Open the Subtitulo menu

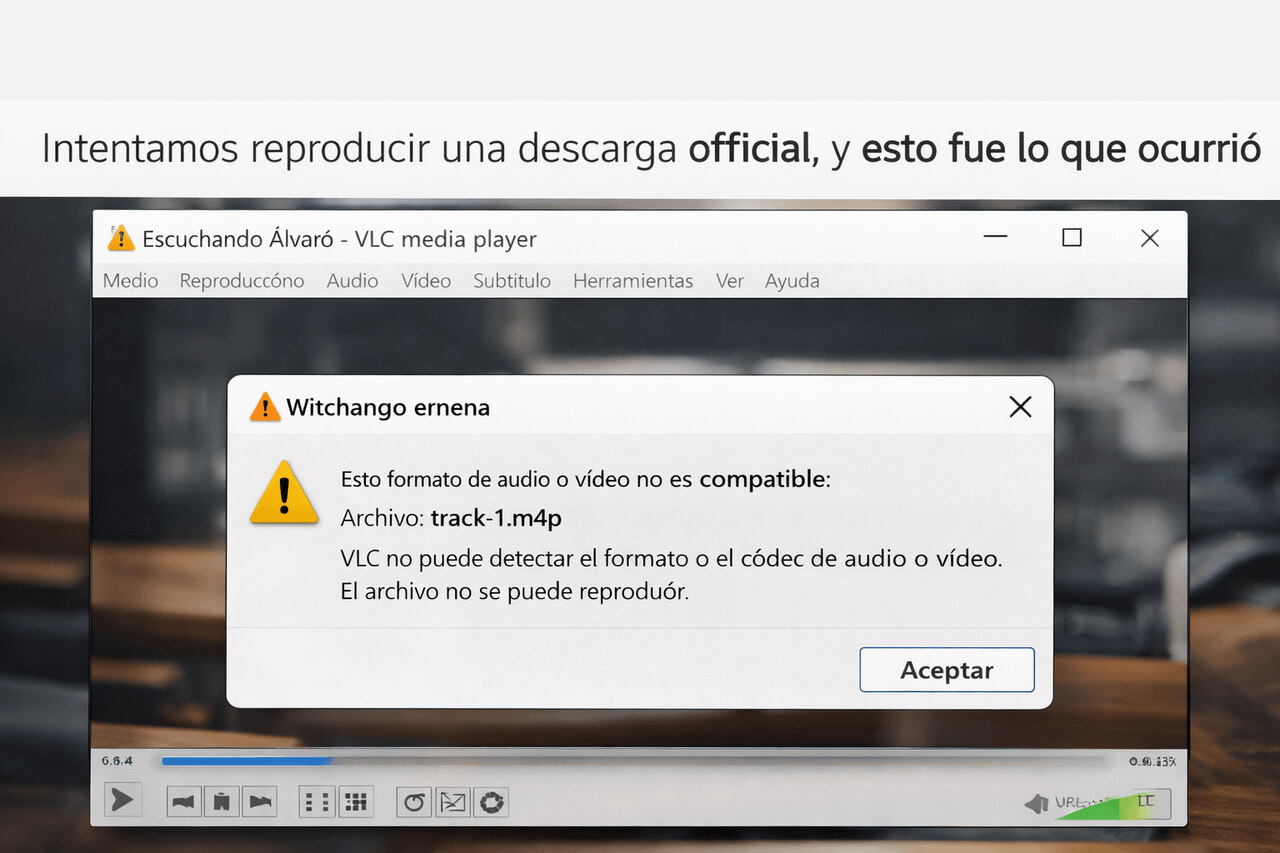pyautogui.click(x=511, y=281)
